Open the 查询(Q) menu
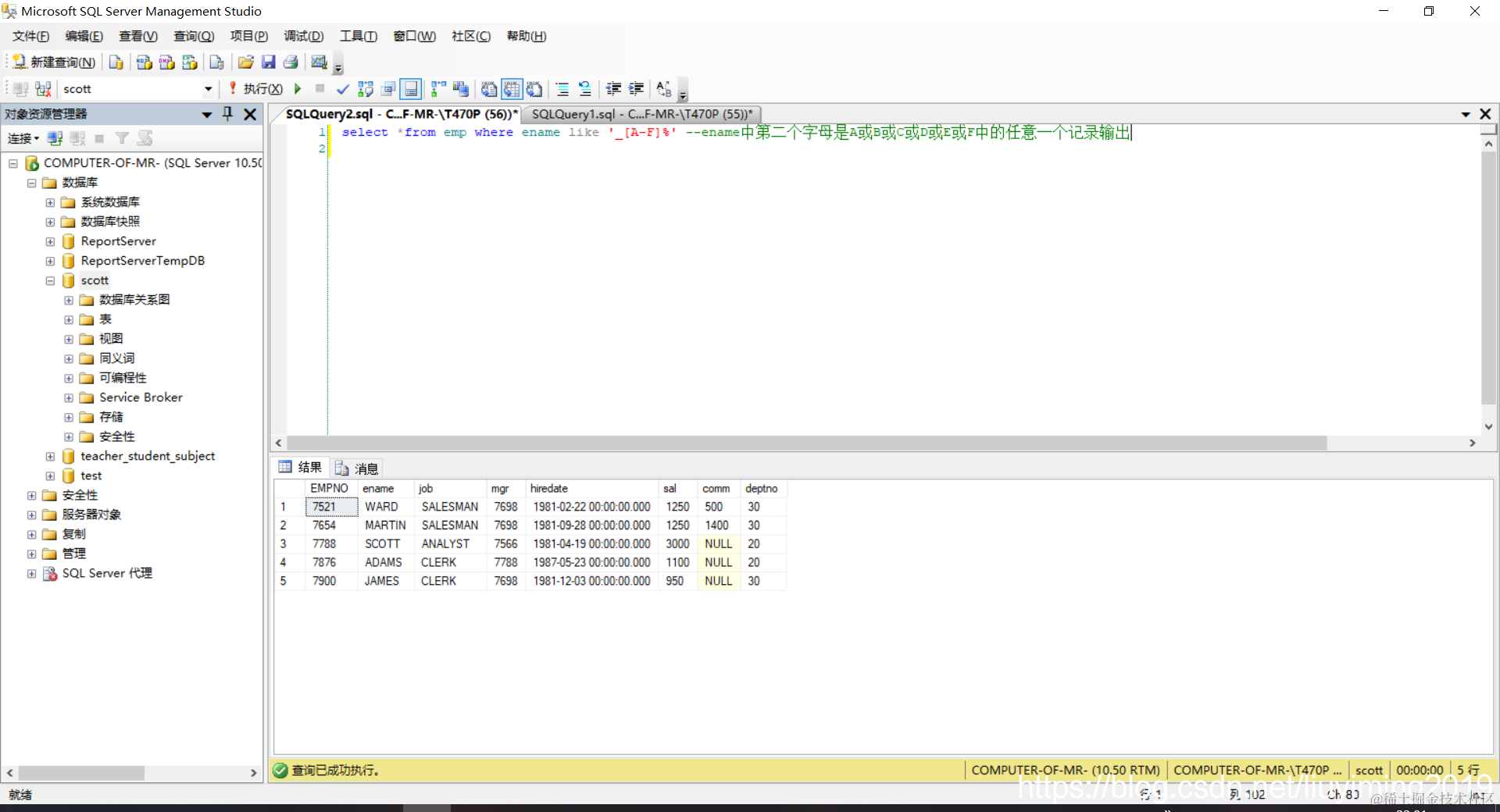The width and height of the screenshot is (1500, 812). (194, 36)
